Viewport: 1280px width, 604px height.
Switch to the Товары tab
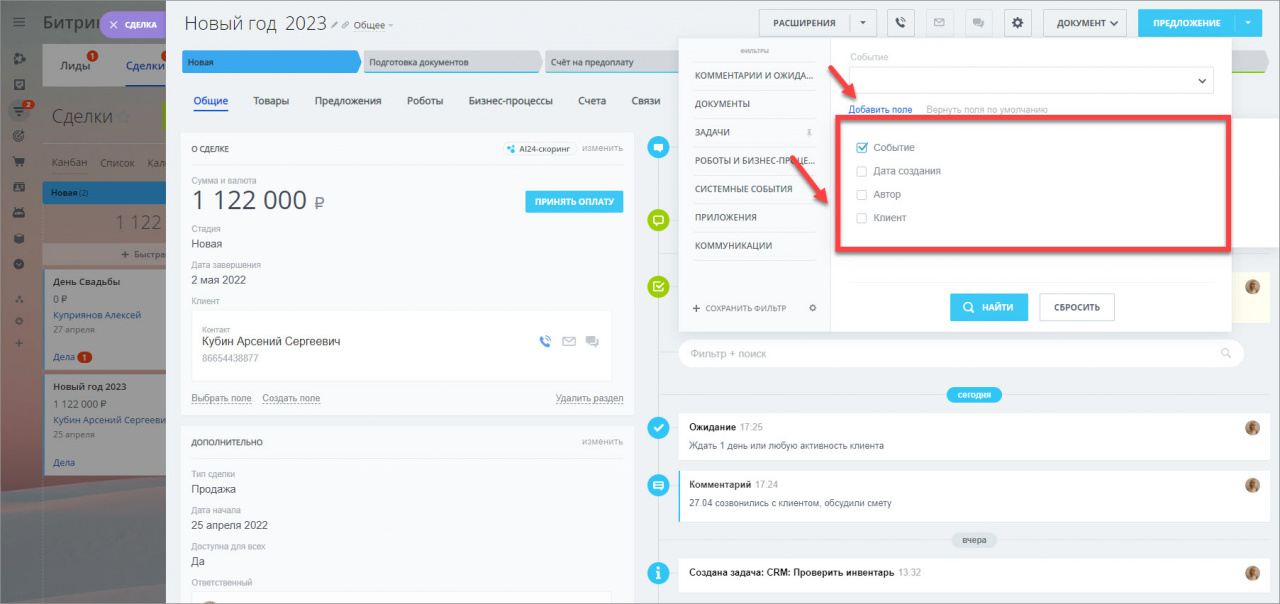271,101
